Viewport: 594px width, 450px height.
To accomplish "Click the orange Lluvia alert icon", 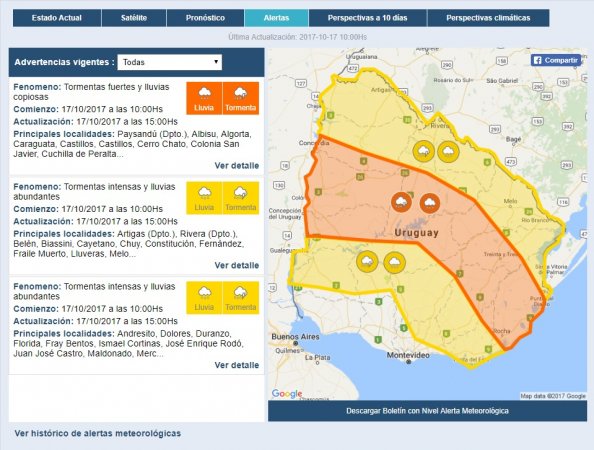I will tap(204, 98).
